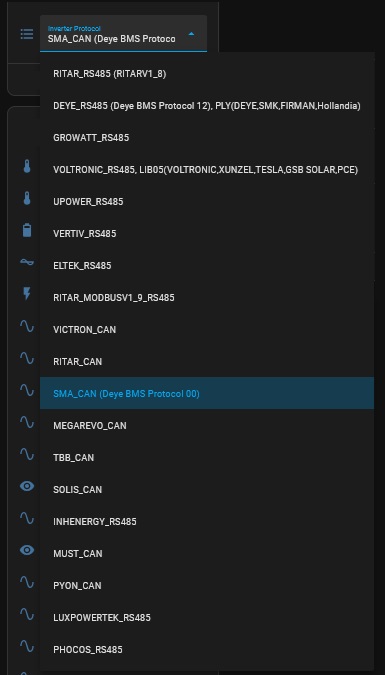Click the current DC wave icon

point(27,262)
